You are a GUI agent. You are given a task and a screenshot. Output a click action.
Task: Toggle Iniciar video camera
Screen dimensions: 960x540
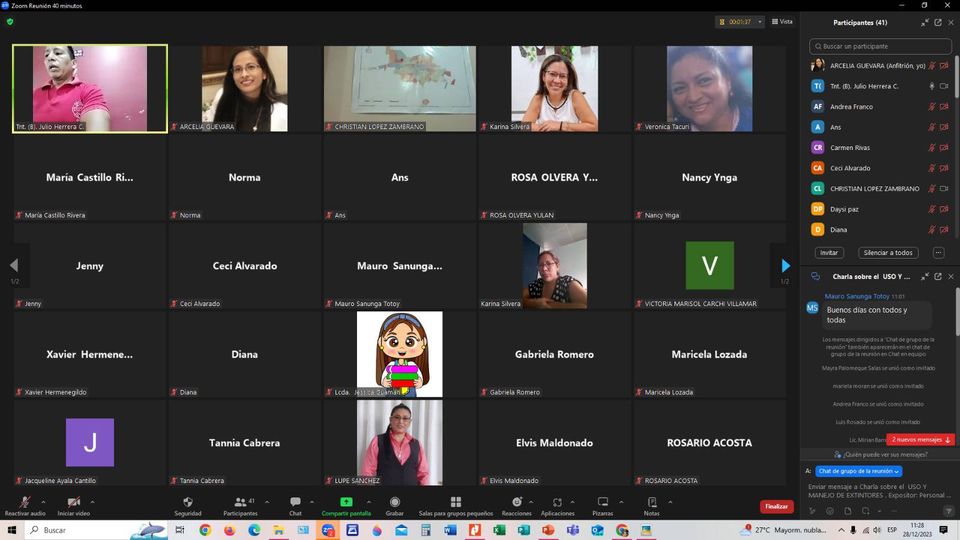(73, 502)
